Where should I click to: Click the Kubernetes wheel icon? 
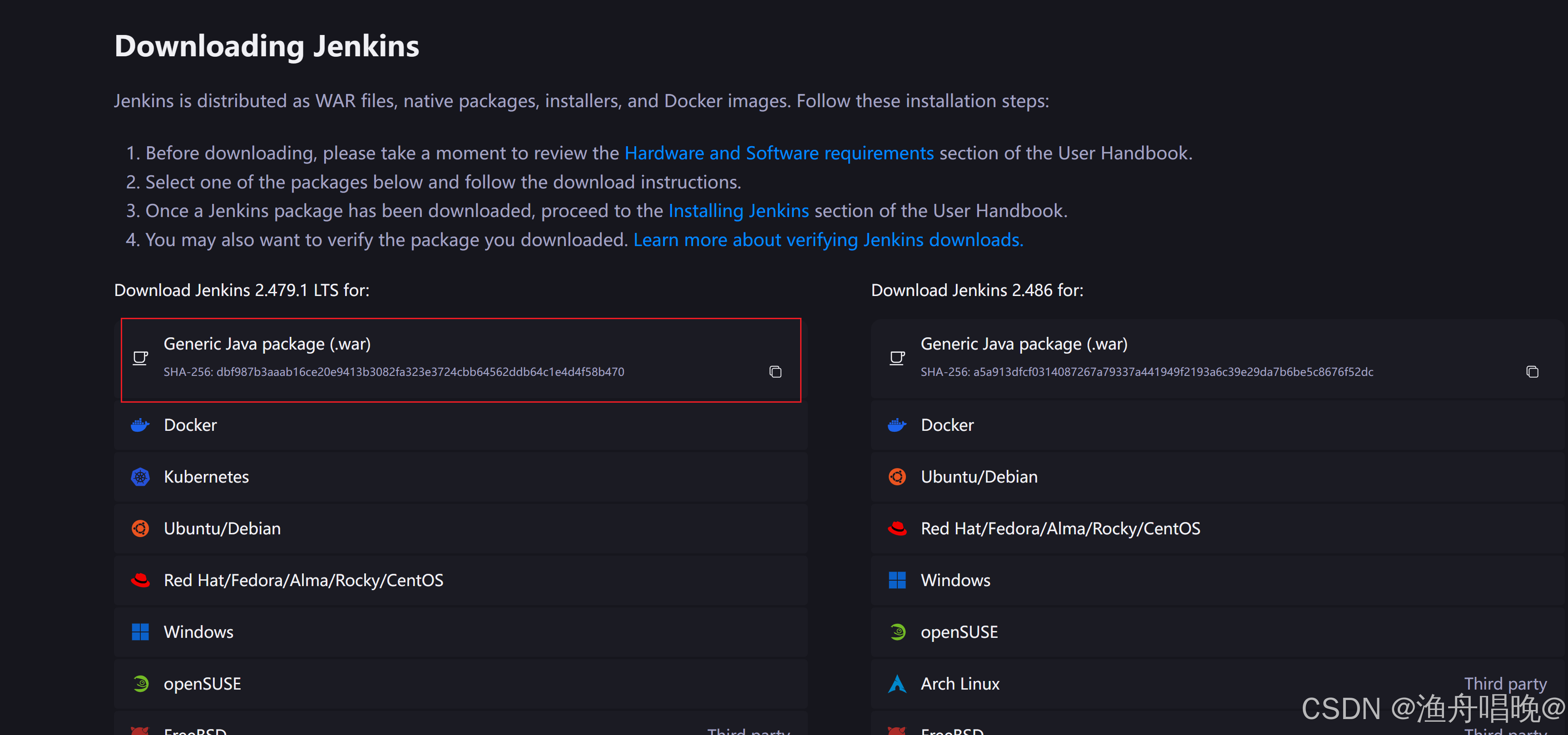click(141, 476)
